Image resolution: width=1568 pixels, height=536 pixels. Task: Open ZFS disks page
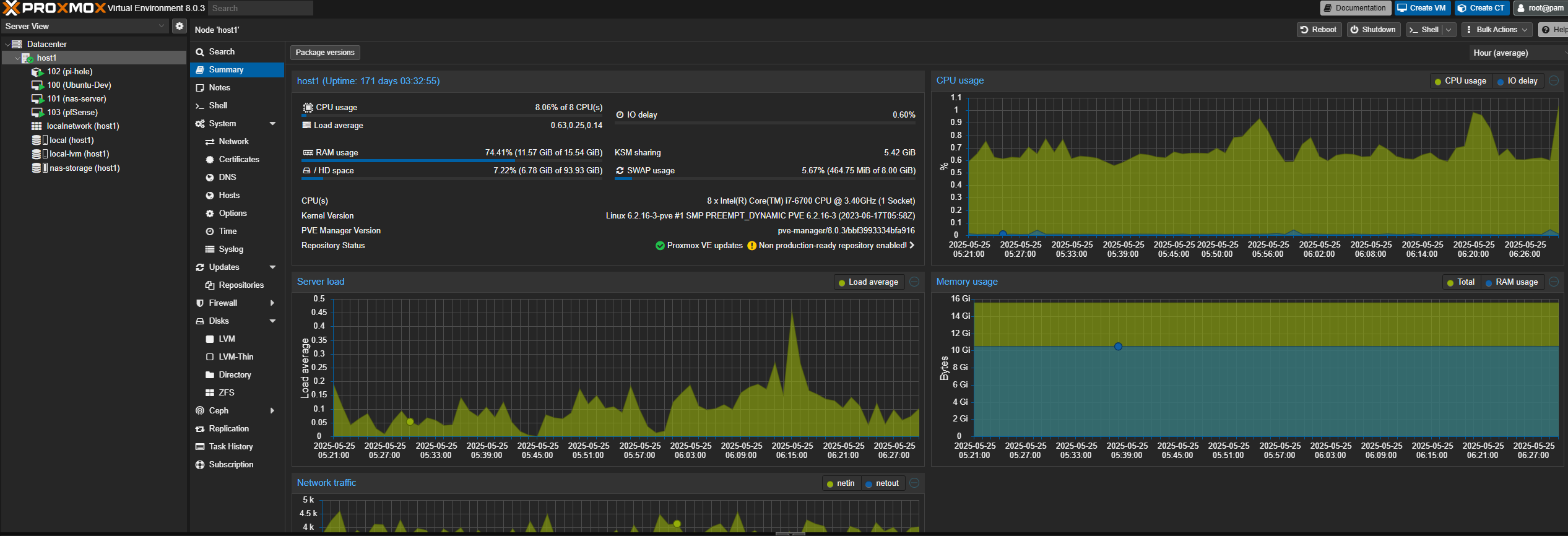click(x=226, y=393)
